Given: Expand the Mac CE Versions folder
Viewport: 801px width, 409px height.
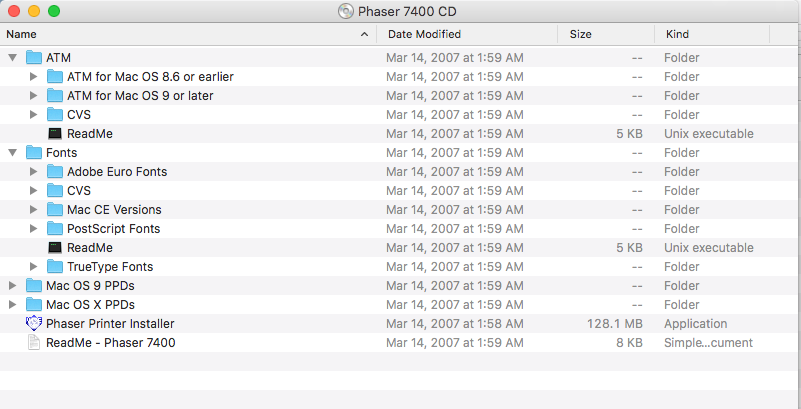Looking at the screenshot, I should point(33,210).
